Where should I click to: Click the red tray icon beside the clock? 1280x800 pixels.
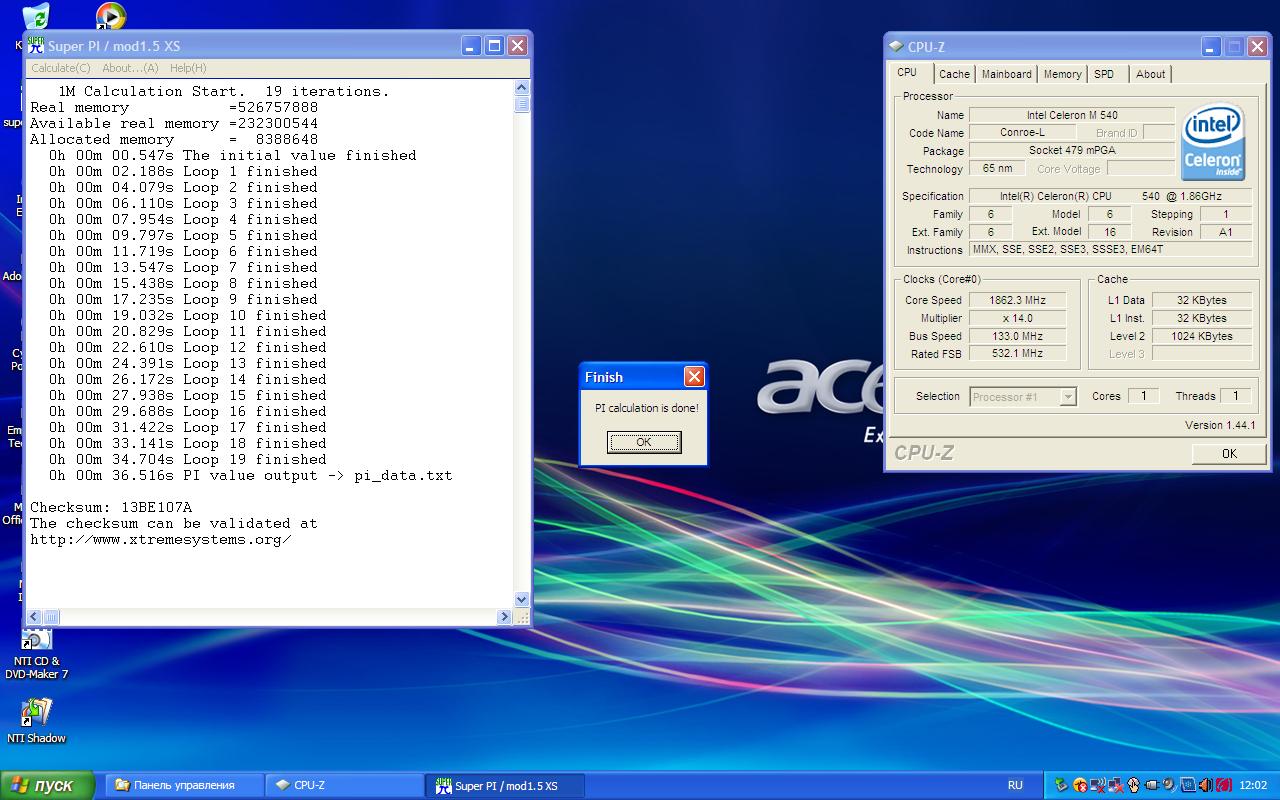1224,785
